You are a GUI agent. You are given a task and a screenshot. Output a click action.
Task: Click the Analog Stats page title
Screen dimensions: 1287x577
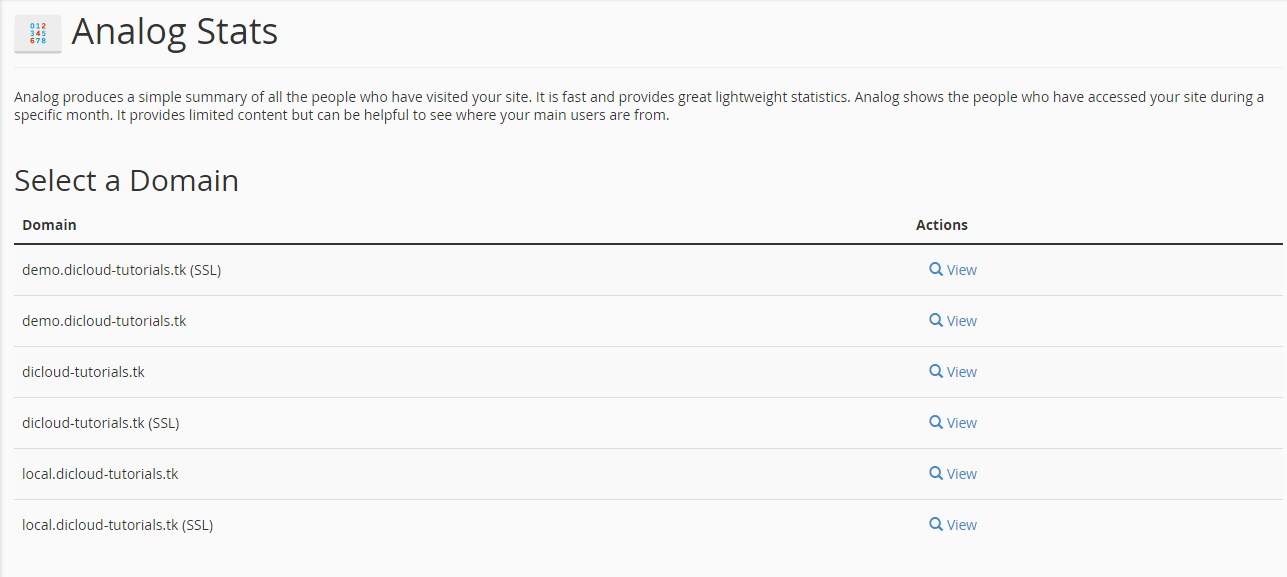[175, 33]
